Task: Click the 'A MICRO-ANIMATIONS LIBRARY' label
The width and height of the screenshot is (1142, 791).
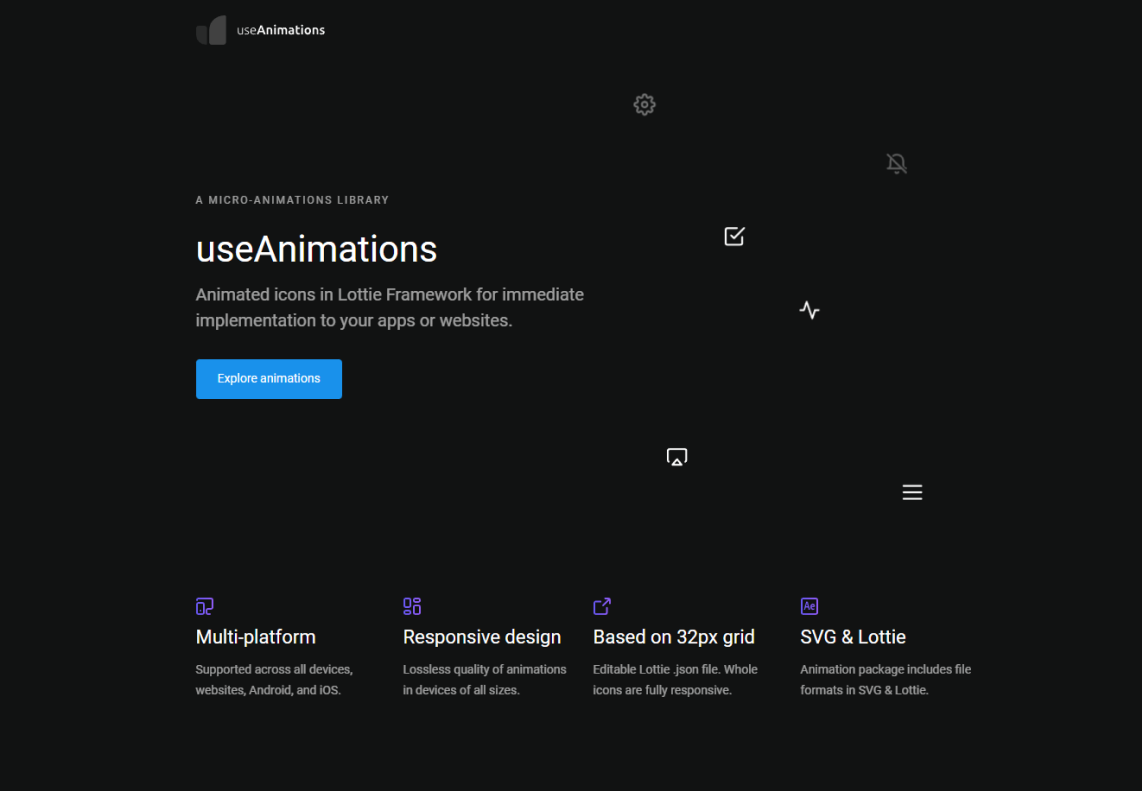Action: click(292, 200)
